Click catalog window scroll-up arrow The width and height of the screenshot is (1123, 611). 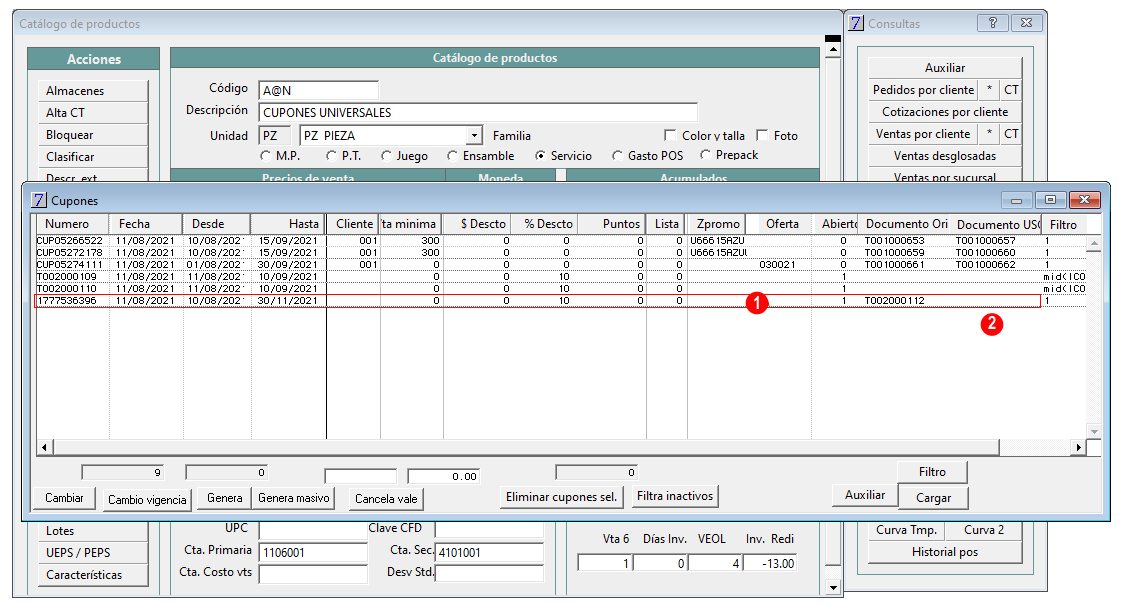click(x=832, y=49)
